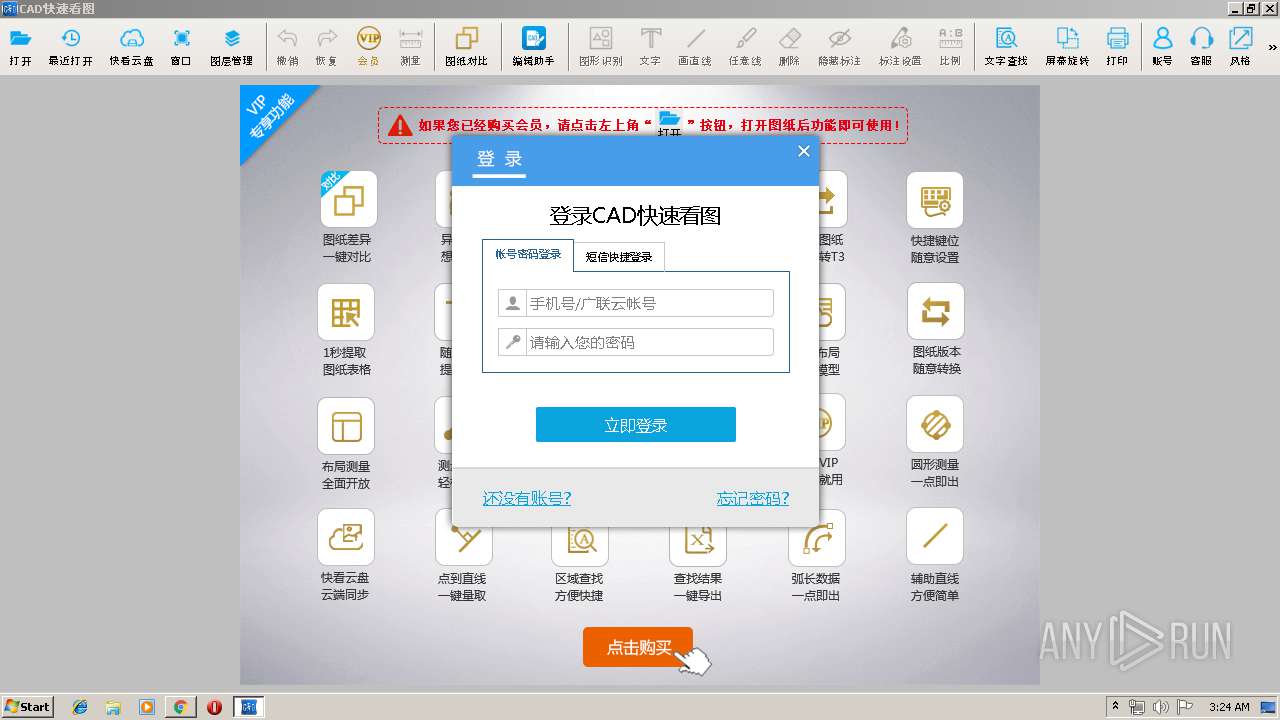The image size is (1280, 720).
Task: Expand the toolbar overflow chevron
Action: [x=1273, y=47]
